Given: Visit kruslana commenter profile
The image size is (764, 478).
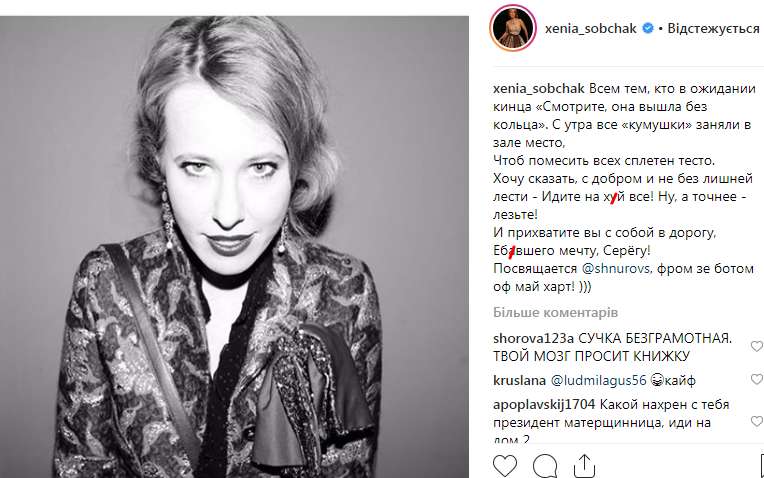Looking at the screenshot, I should click(x=519, y=381).
